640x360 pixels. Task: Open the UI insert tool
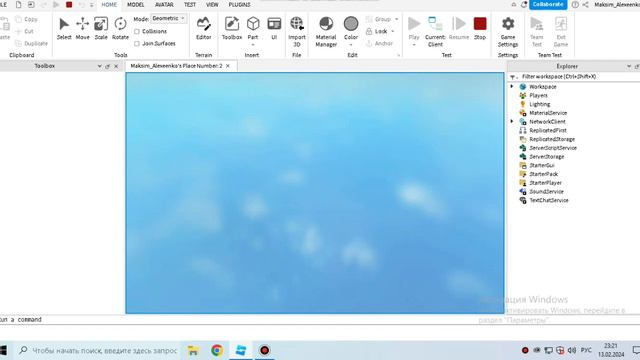(274, 28)
